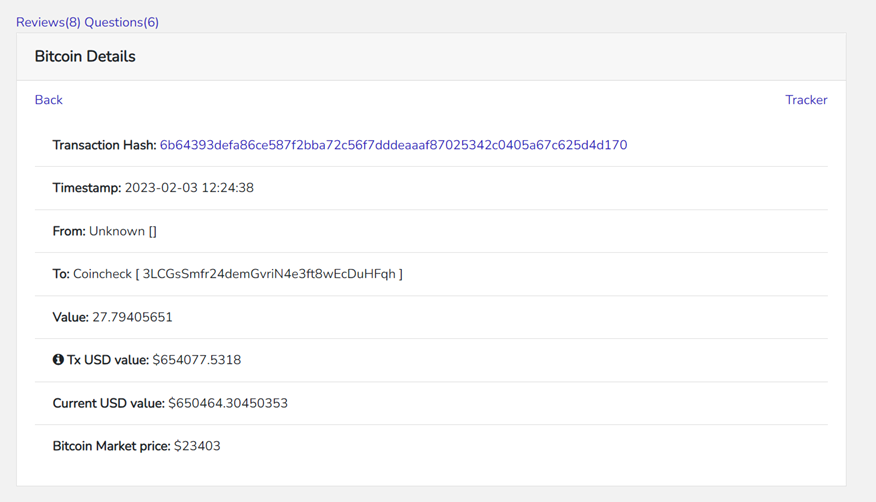
Task: Click the Coincheck address 3LCGsSmfr24dem...
Action: tap(269, 274)
